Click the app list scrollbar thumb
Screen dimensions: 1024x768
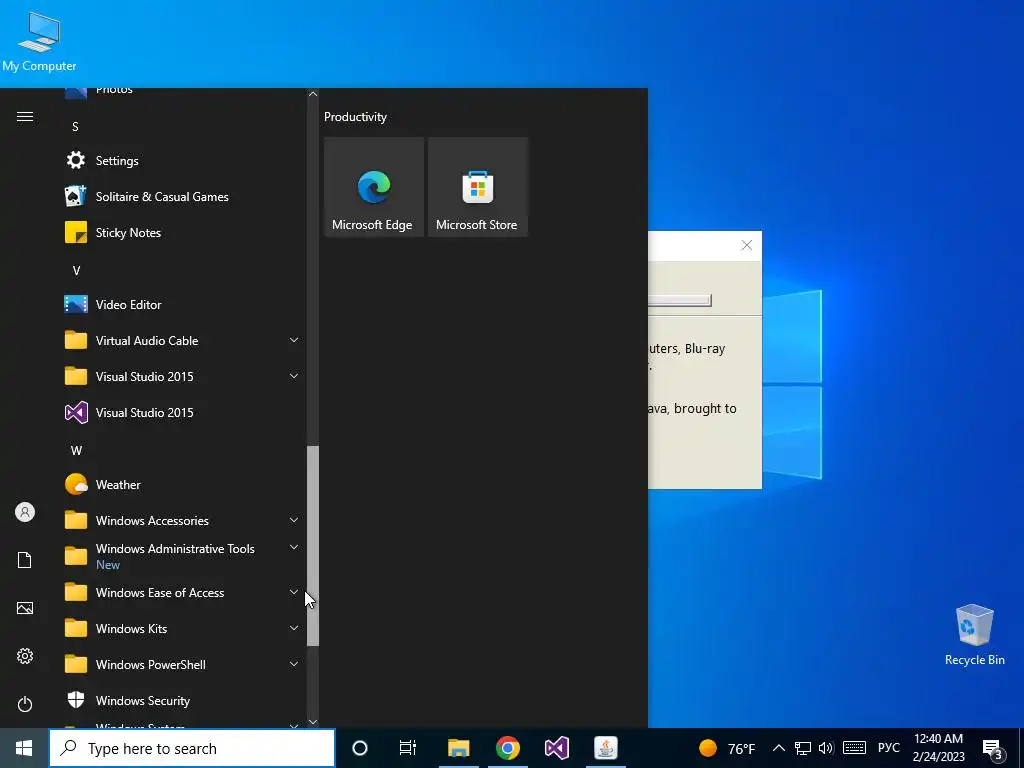tap(313, 546)
